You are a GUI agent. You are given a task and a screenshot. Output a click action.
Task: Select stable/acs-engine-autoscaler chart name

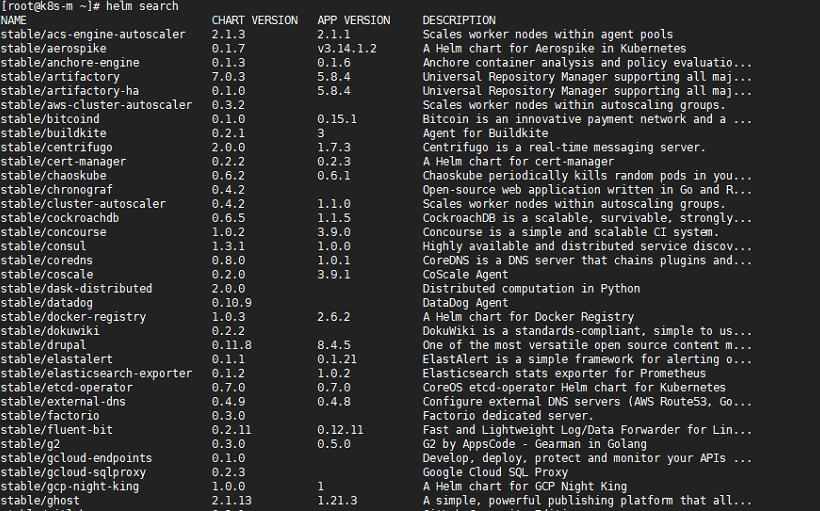coord(93,35)
